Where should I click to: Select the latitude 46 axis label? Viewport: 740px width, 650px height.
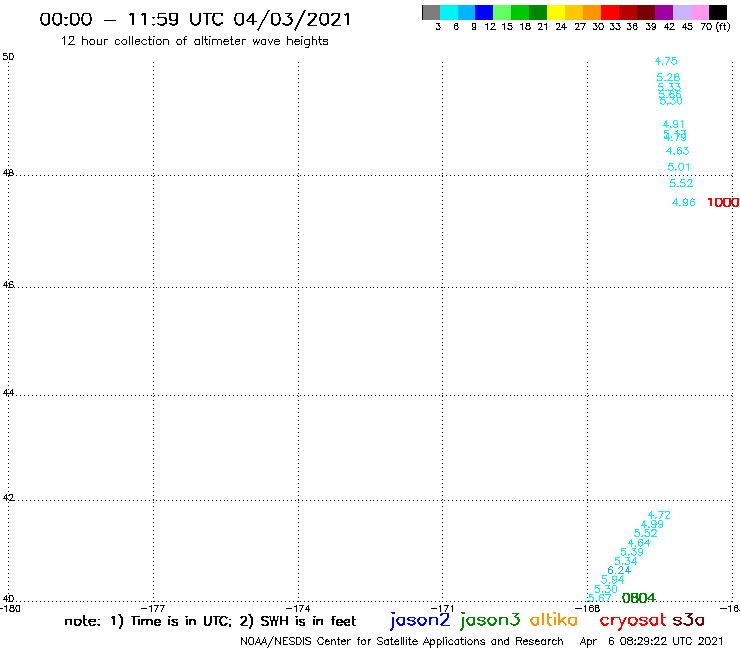click(x=8, y=285)
